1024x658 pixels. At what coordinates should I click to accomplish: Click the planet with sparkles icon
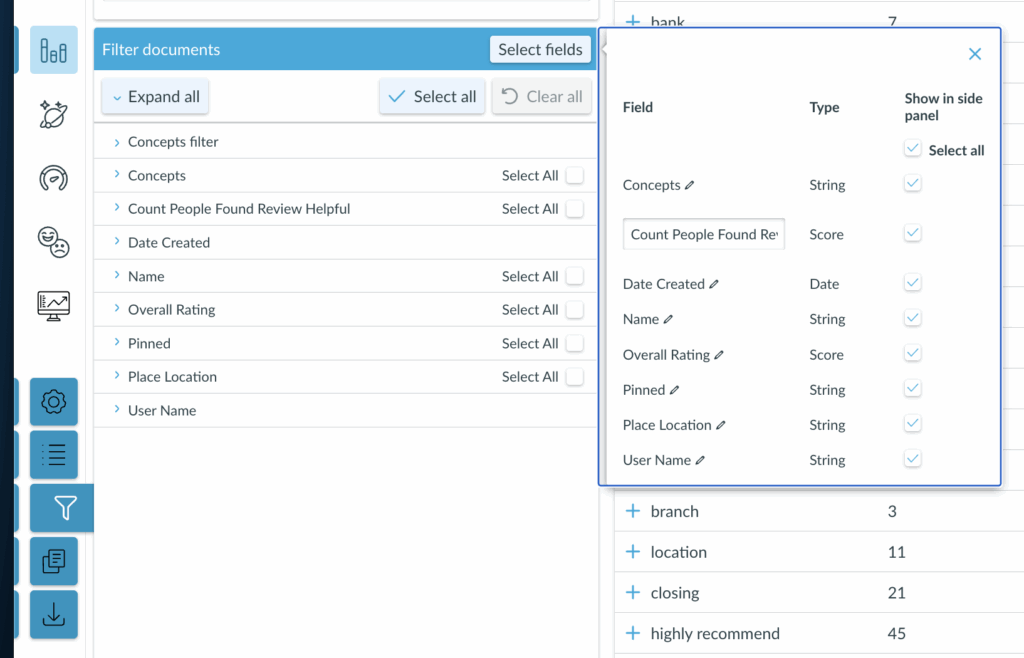[x=53, y=115]
